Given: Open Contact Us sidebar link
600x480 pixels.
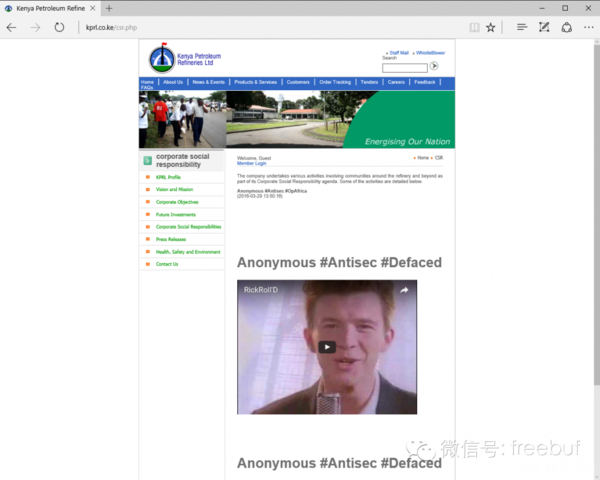Looking at the screenshot, I should 167,264.
